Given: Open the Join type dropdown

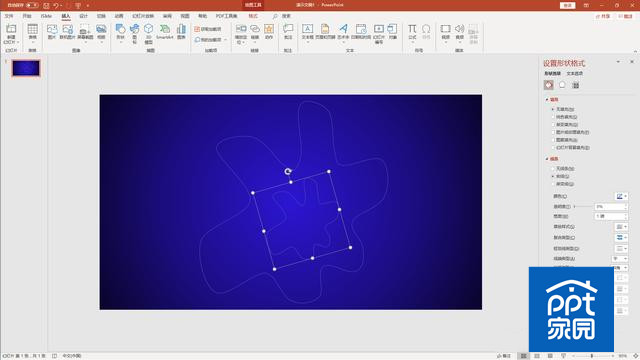Looking at the screenshot, I should (x=620, y=268).
